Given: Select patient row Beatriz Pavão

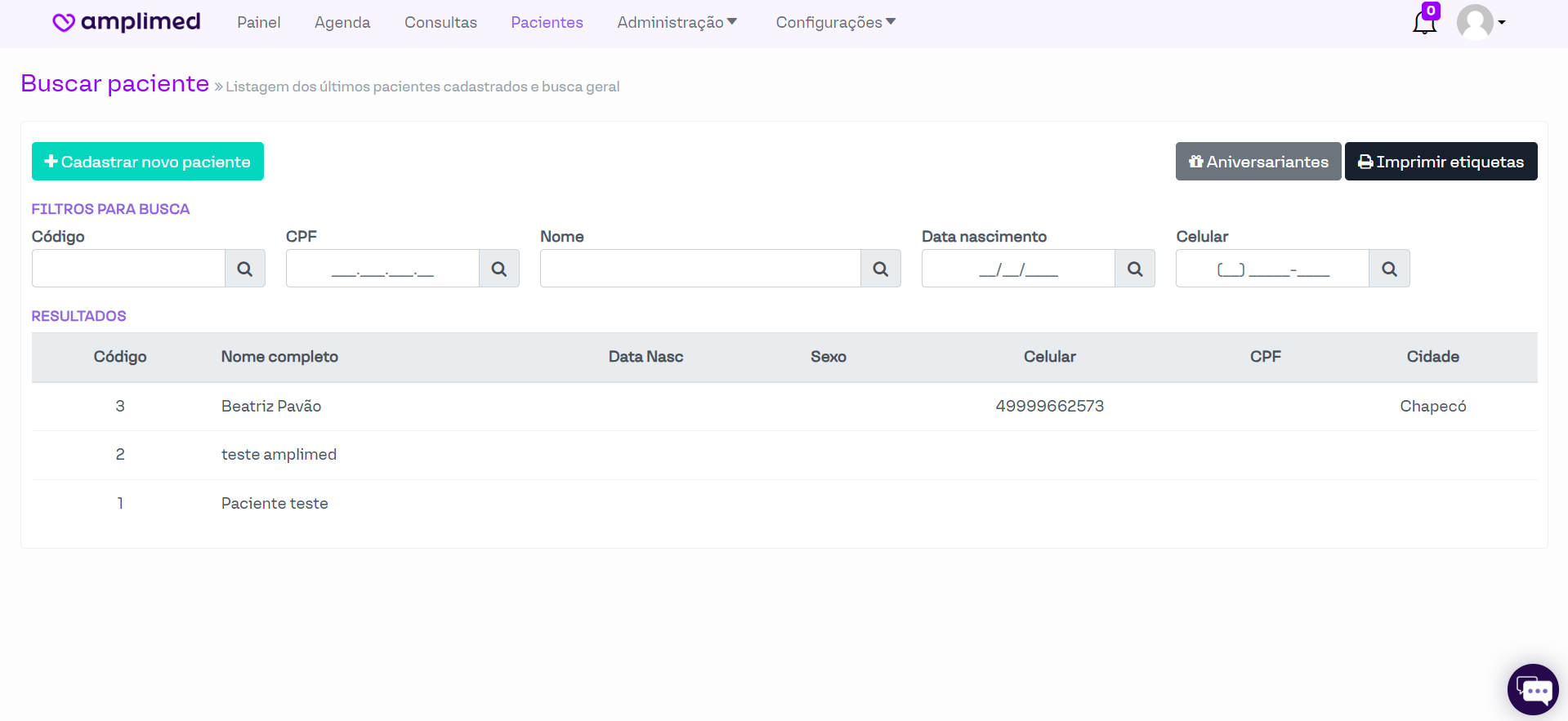Looking at the screenshot, I should pyautogui.click(x=271, y=407).
